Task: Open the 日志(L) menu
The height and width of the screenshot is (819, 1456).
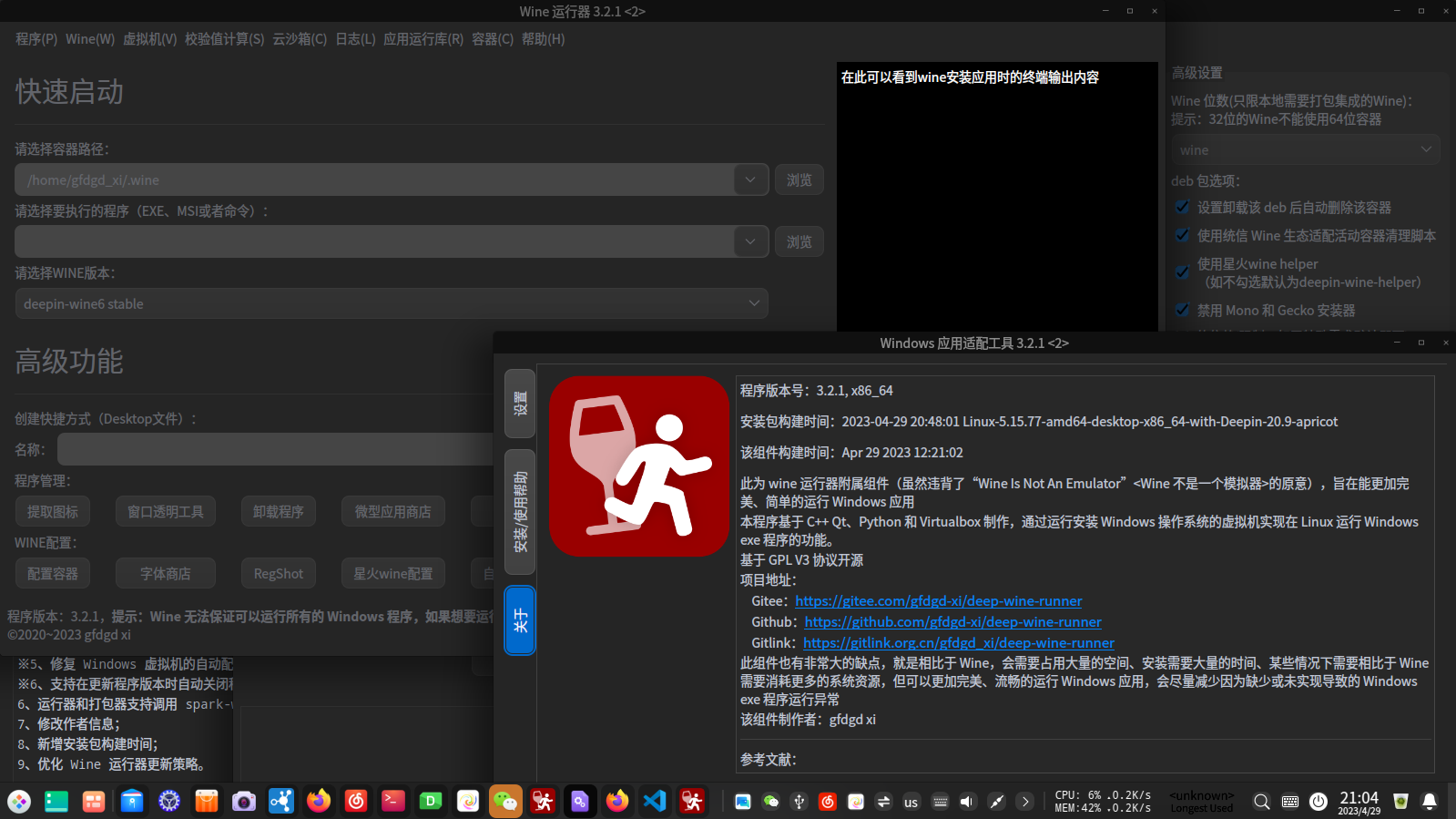Action: [x=355, y=39]
